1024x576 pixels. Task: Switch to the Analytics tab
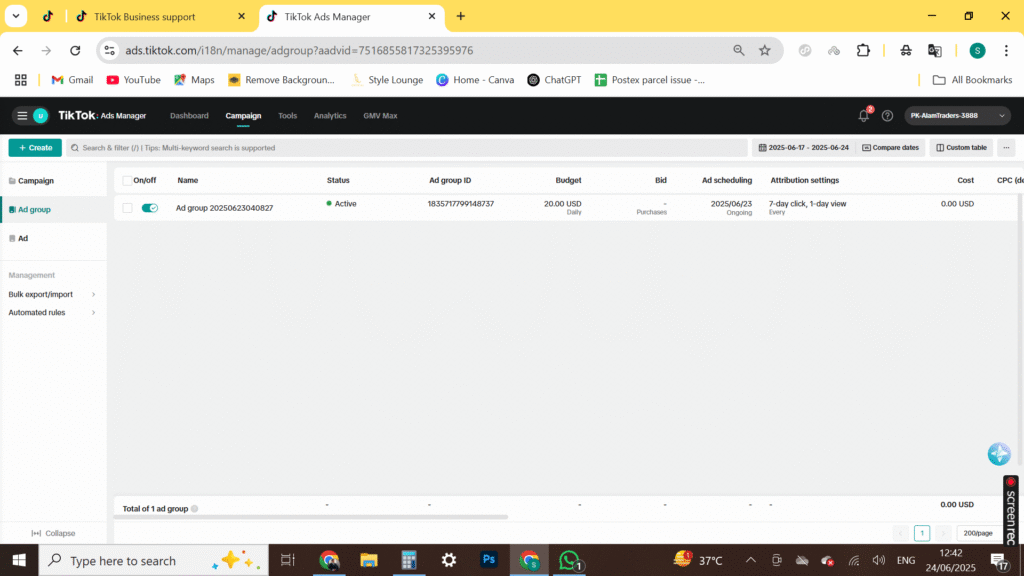330,116
